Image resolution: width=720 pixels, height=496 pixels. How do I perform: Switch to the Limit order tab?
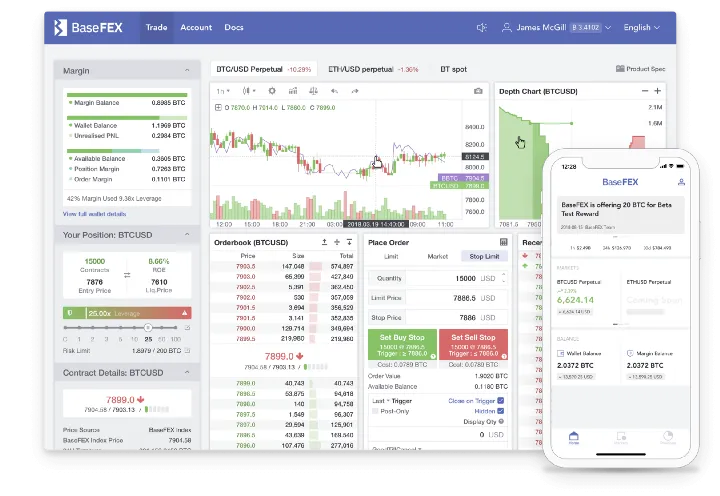[x=391, y=256]
